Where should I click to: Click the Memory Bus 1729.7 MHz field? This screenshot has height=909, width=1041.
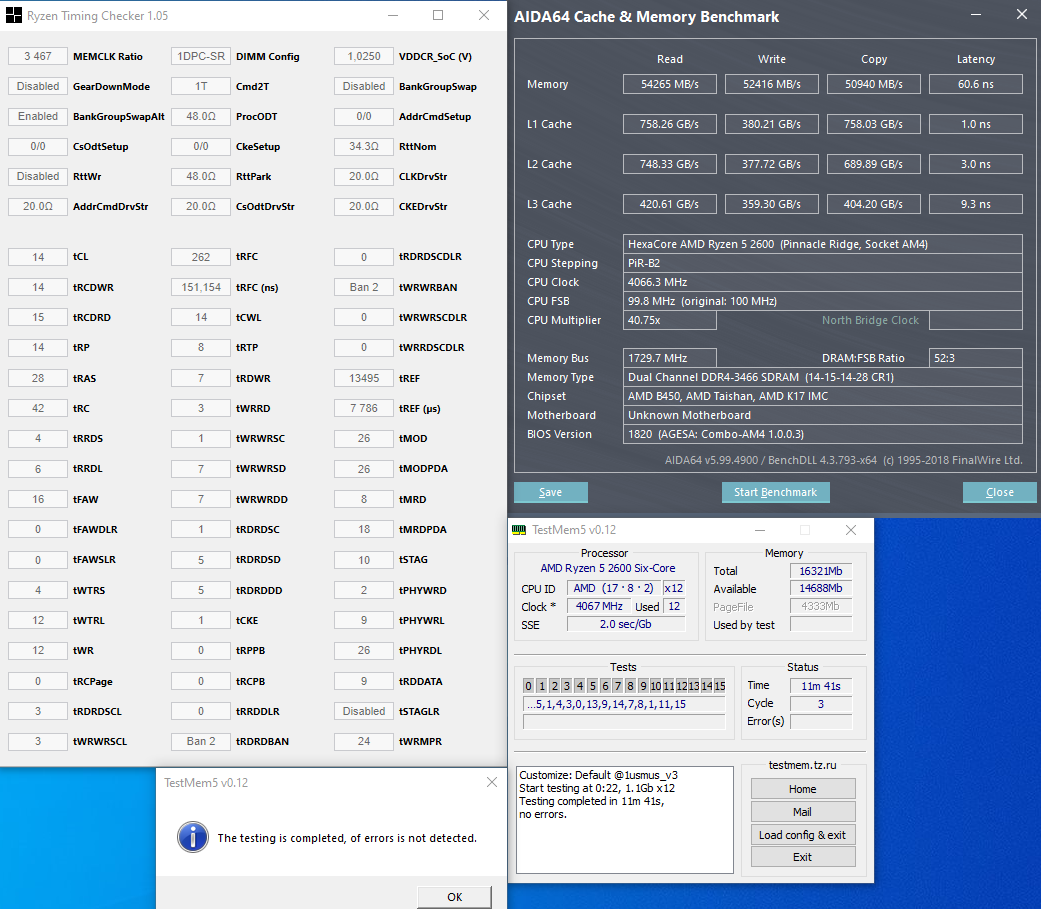click(x=670, y=358)
